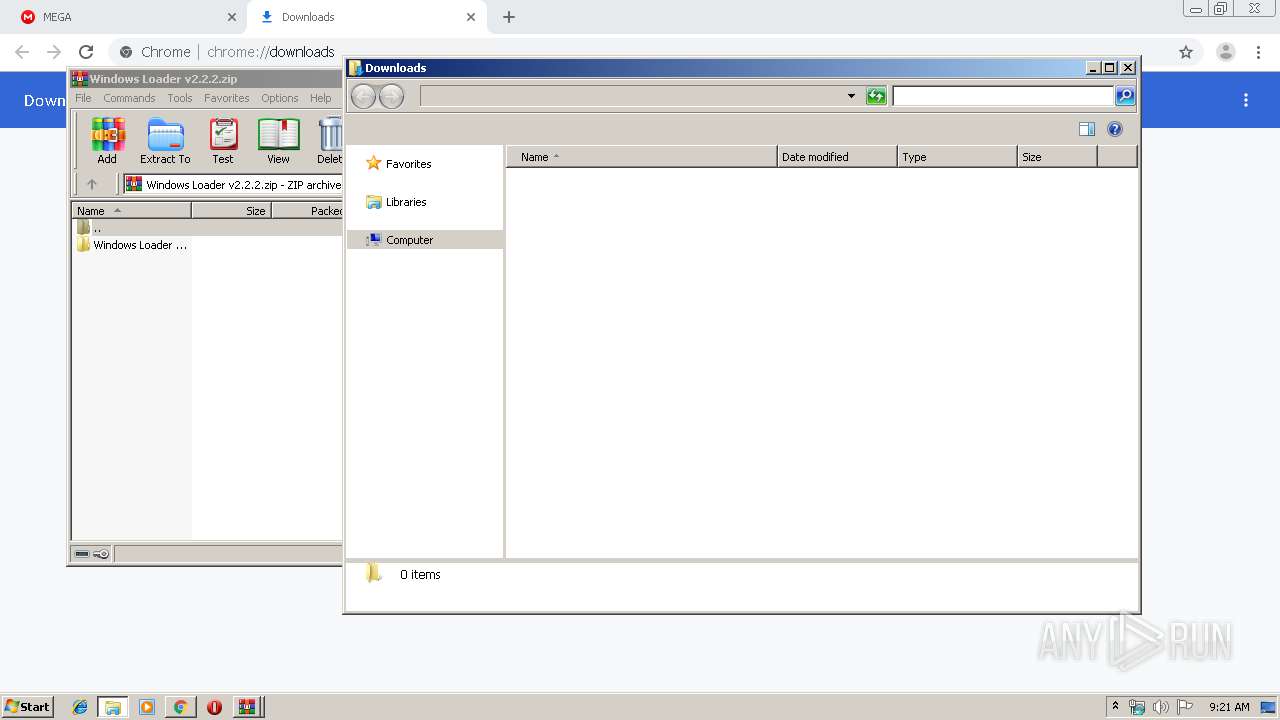
Task: Click the search magnifier icon in Downloads window
Action: 1125,96
